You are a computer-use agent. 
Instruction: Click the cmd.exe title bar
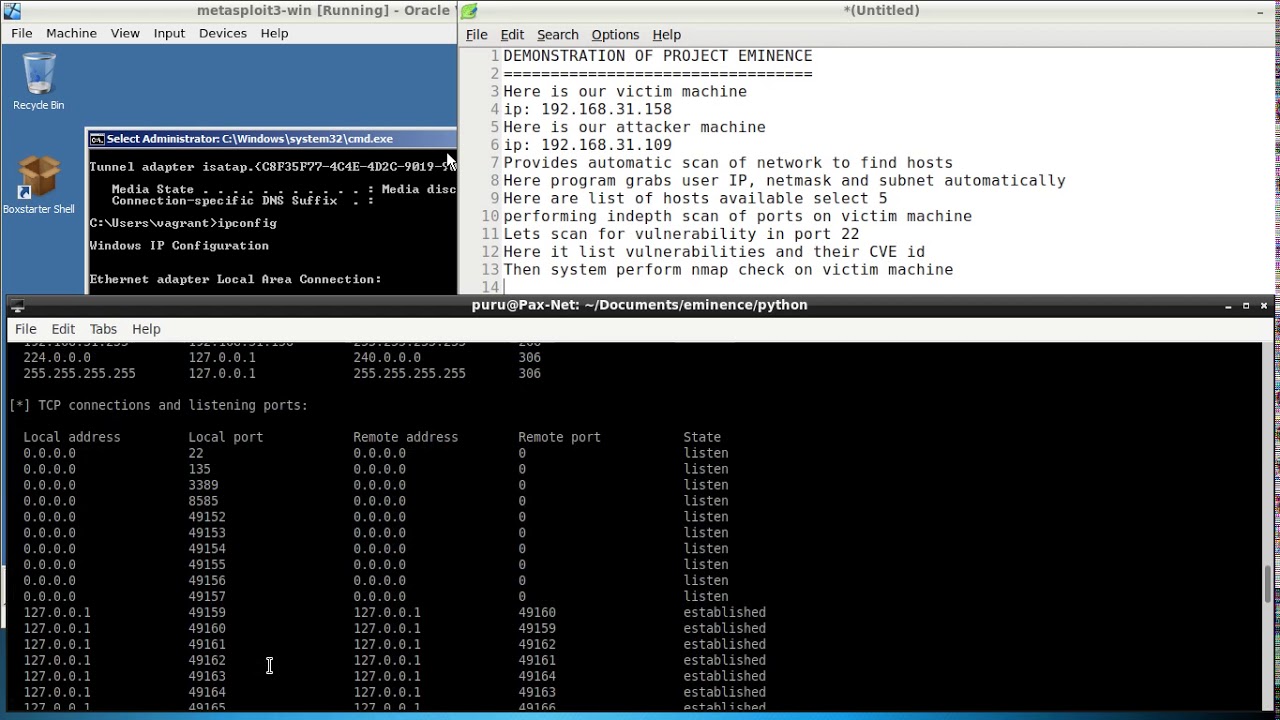[x=271, y=139]
